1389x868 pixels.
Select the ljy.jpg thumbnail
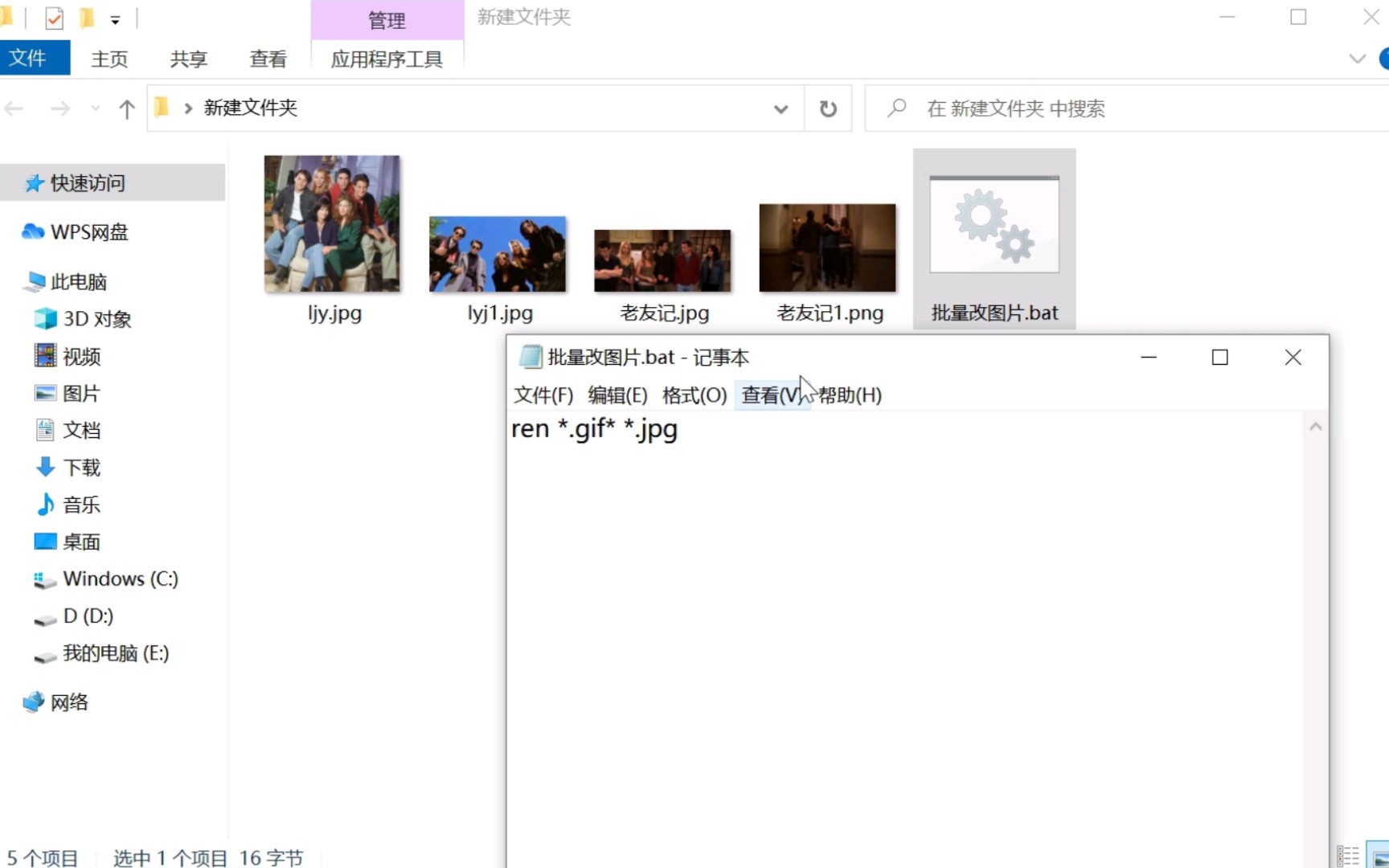click(332, 223)
